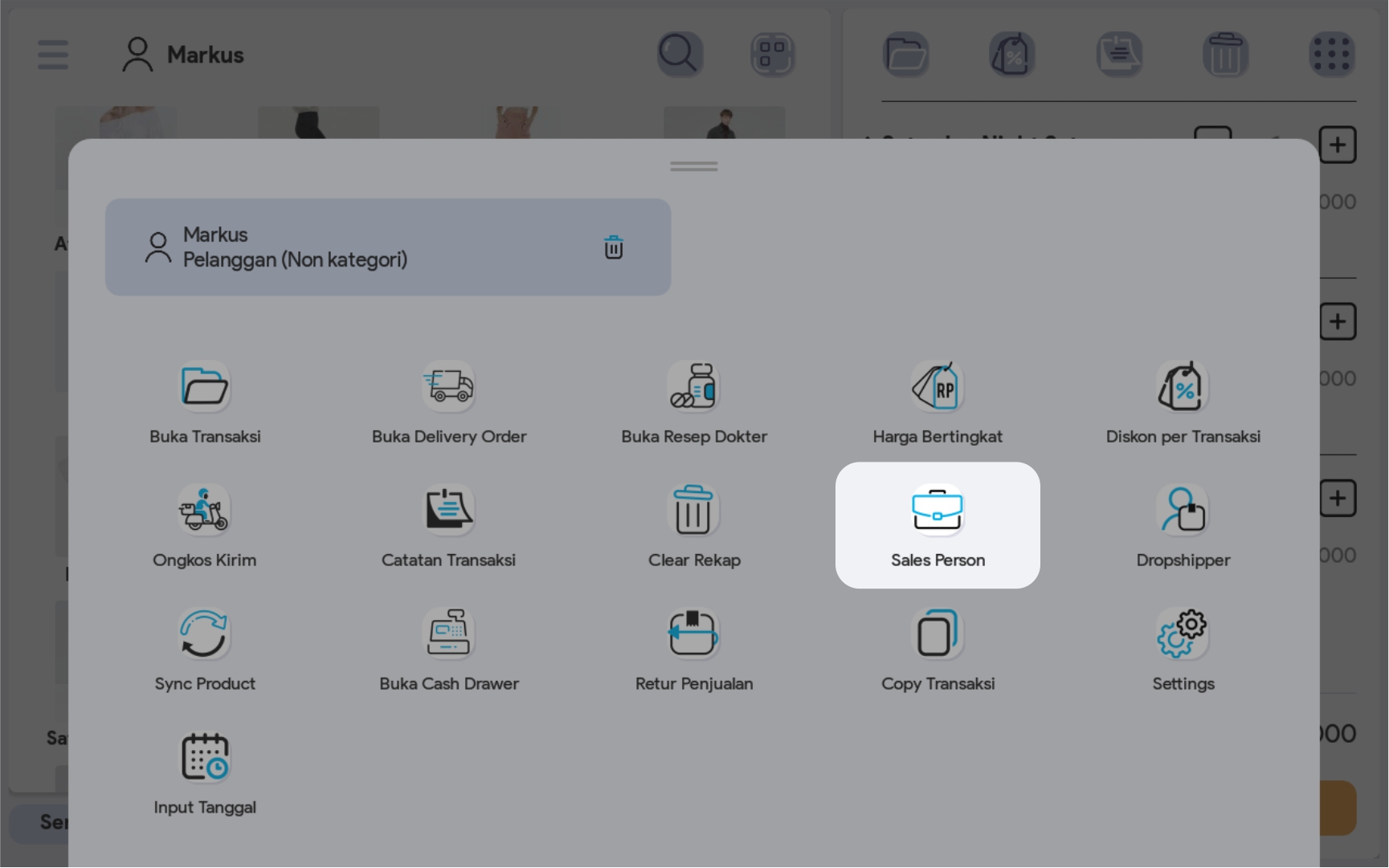
Task: Open the Buka Transaksi folder icon
Action: tap(205, 387)
